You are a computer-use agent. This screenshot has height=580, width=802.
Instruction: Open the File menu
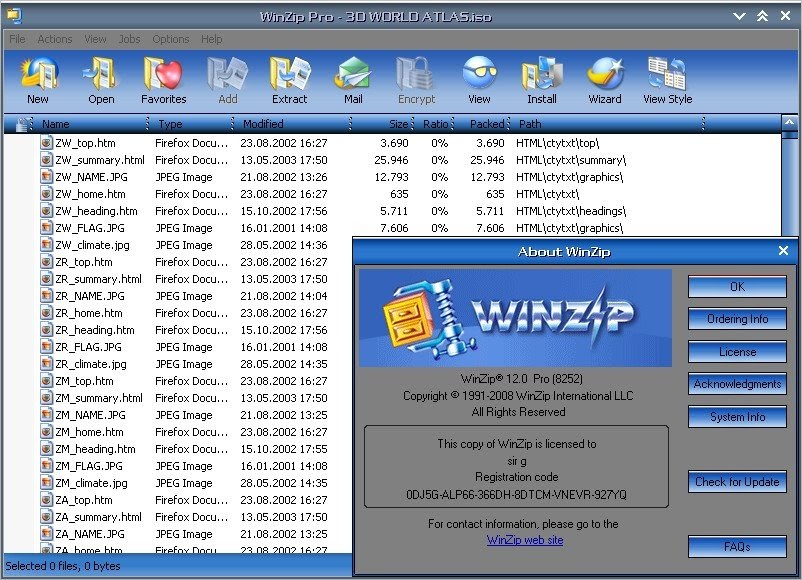click(17, 39)
